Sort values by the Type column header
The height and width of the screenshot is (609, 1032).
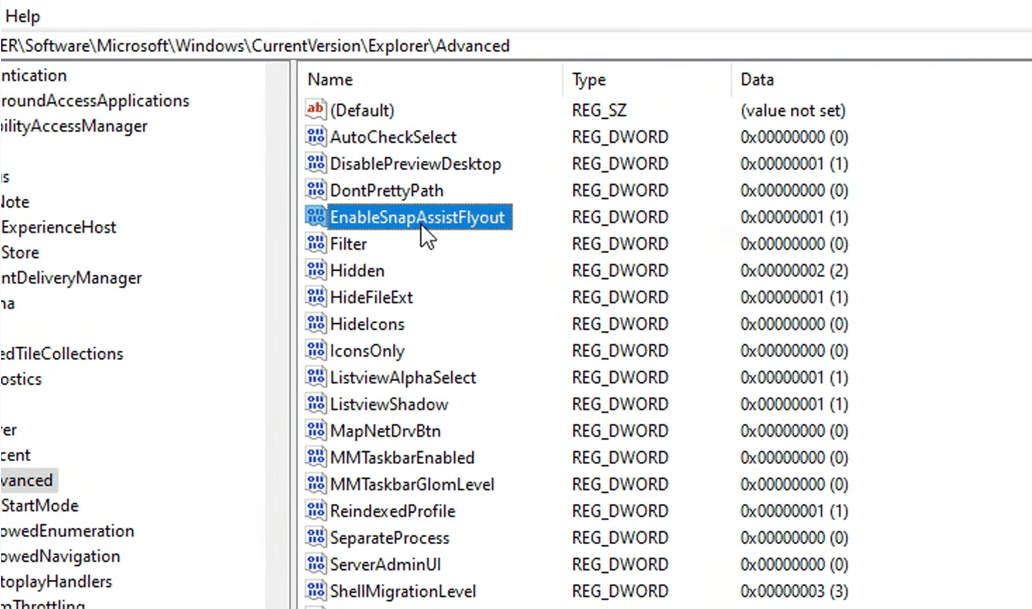coord(588,80)
